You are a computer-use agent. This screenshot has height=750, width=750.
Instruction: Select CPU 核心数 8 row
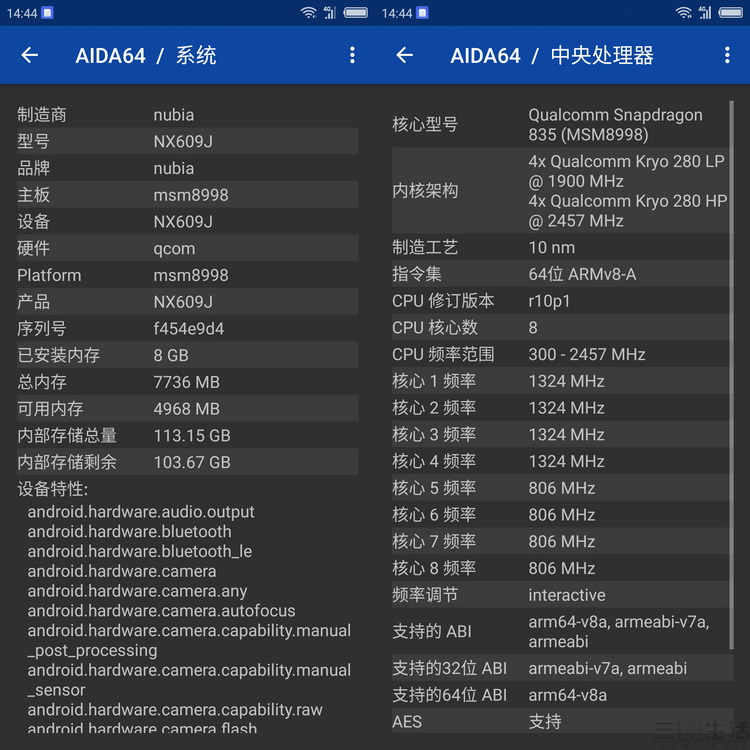point(562,328)
